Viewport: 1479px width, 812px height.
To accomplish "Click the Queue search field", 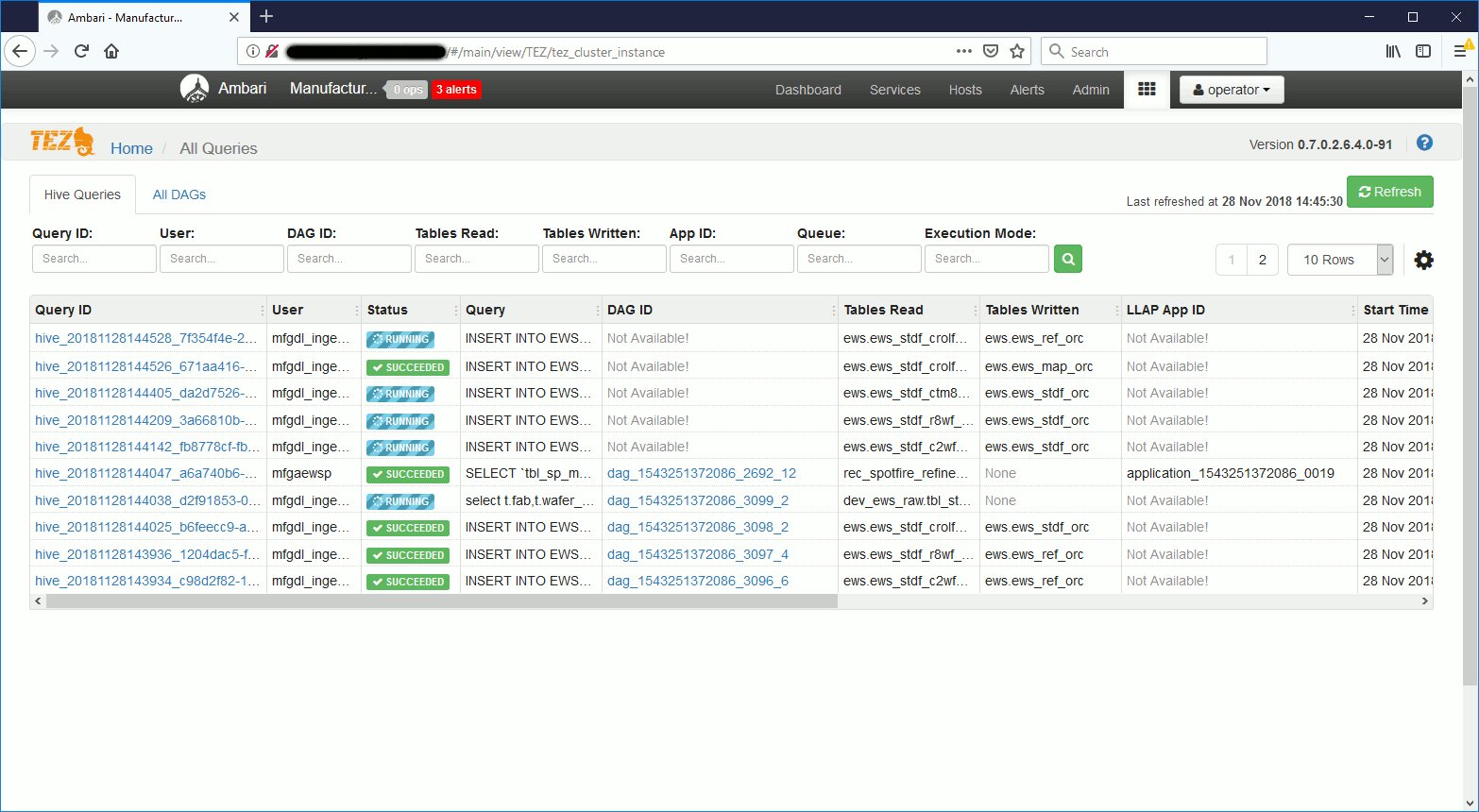I will tap(859, 259).
